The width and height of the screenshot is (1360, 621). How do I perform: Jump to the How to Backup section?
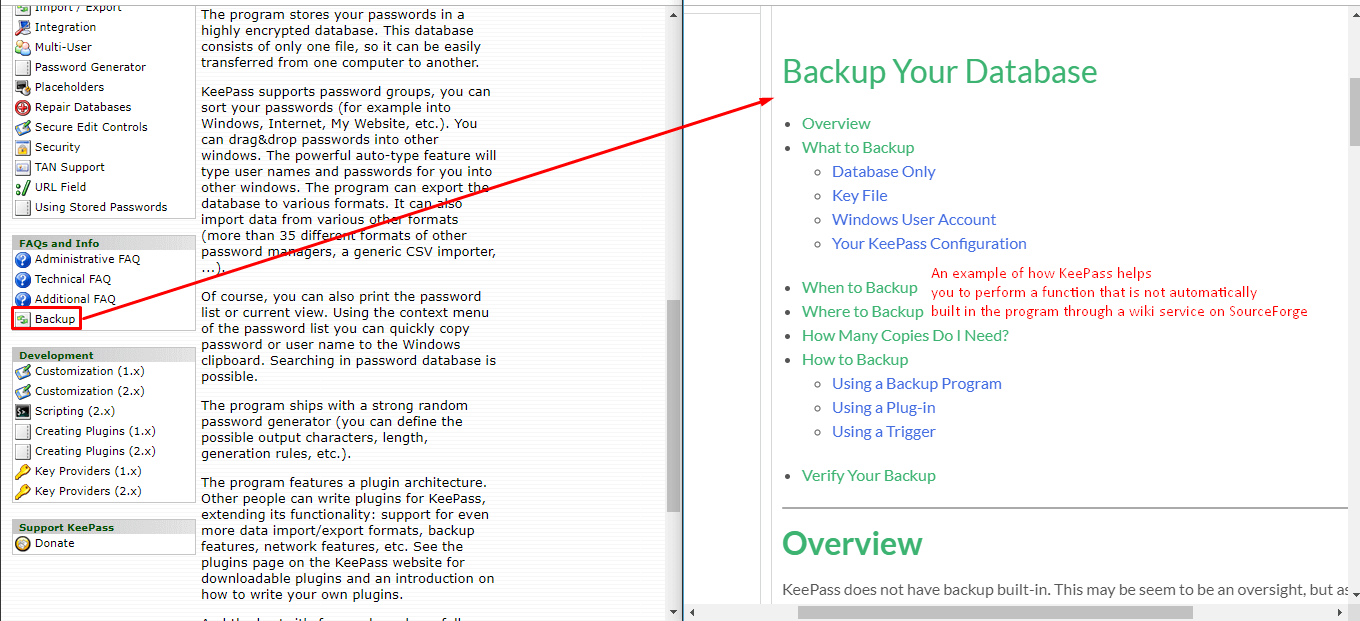coord(855,360)
